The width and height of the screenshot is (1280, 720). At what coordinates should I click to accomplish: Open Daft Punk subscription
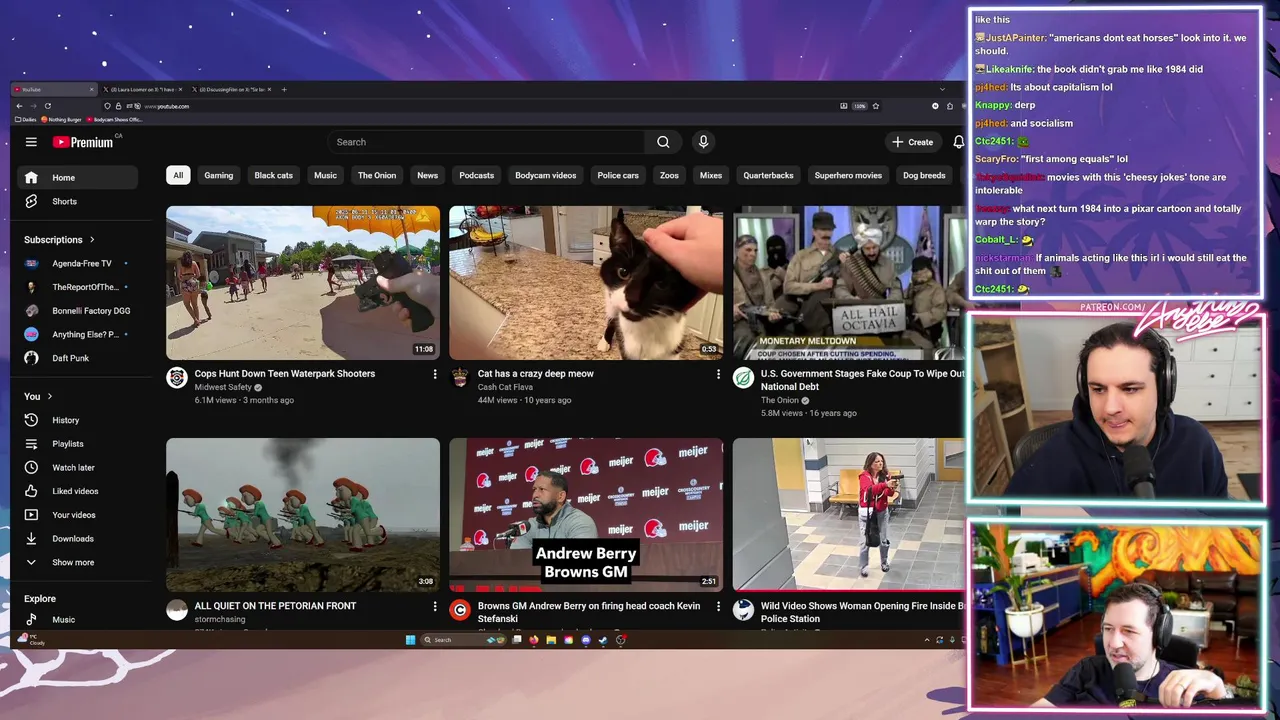[x=78, y=358]
